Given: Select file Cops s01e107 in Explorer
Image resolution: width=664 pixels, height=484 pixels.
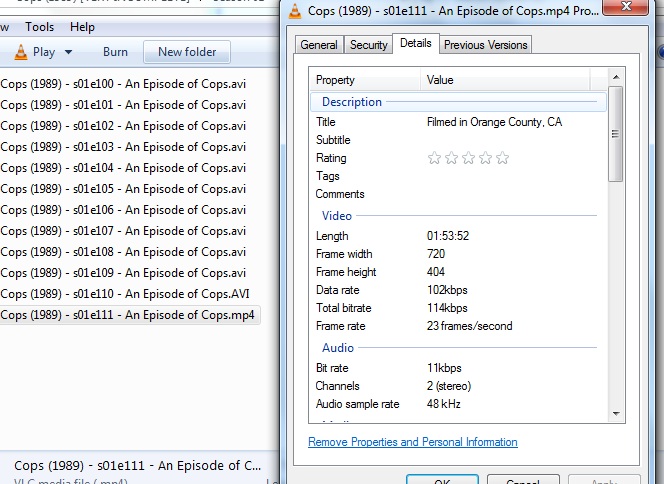Looking at the screenshot, I should tap(123, 231).
